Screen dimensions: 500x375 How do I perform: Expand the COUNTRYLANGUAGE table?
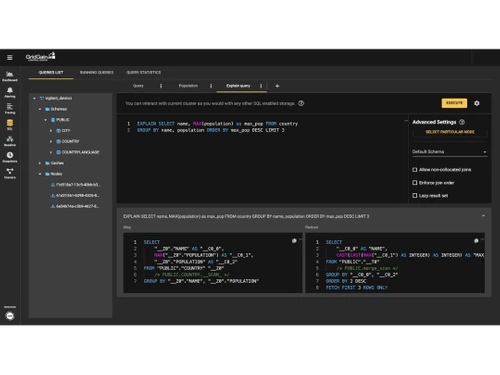pos(51,152)
